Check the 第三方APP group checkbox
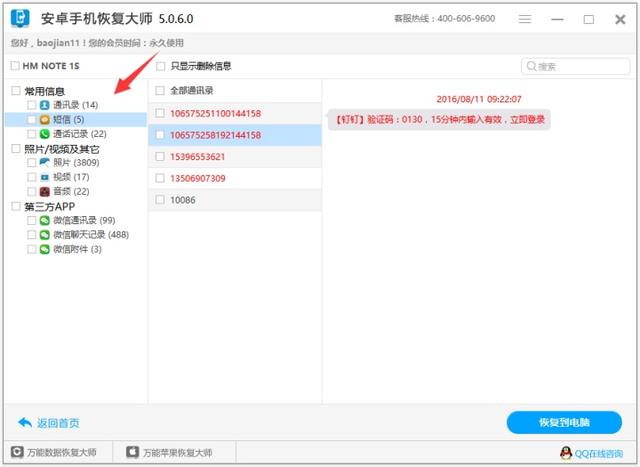This screenshot has height=467, width=640. (16, 206)
